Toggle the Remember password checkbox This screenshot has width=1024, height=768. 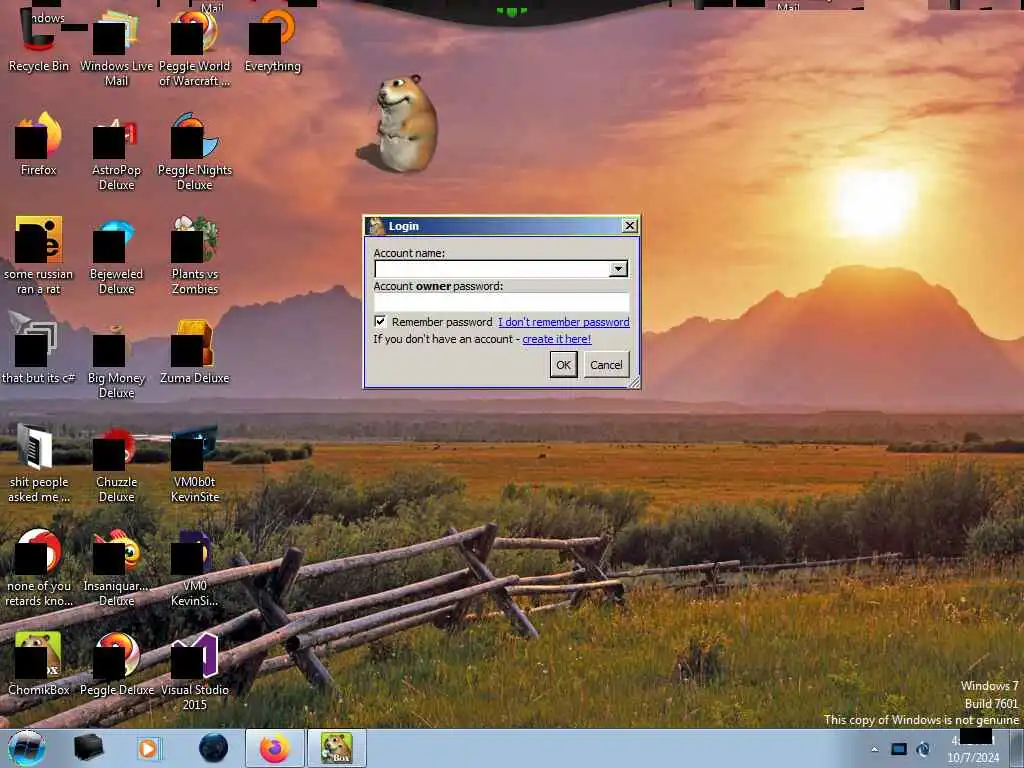click(380, 321)
